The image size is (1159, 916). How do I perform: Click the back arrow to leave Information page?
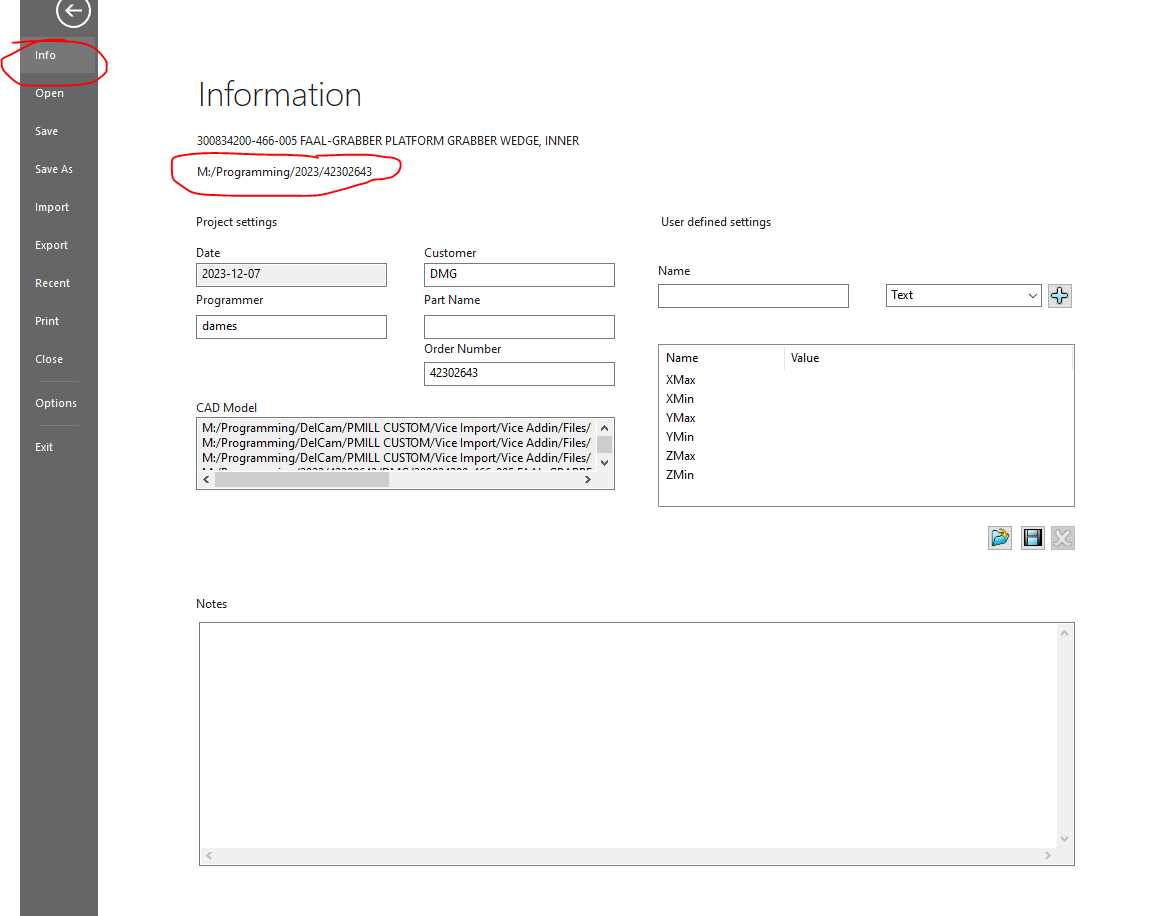click(72, 13)
